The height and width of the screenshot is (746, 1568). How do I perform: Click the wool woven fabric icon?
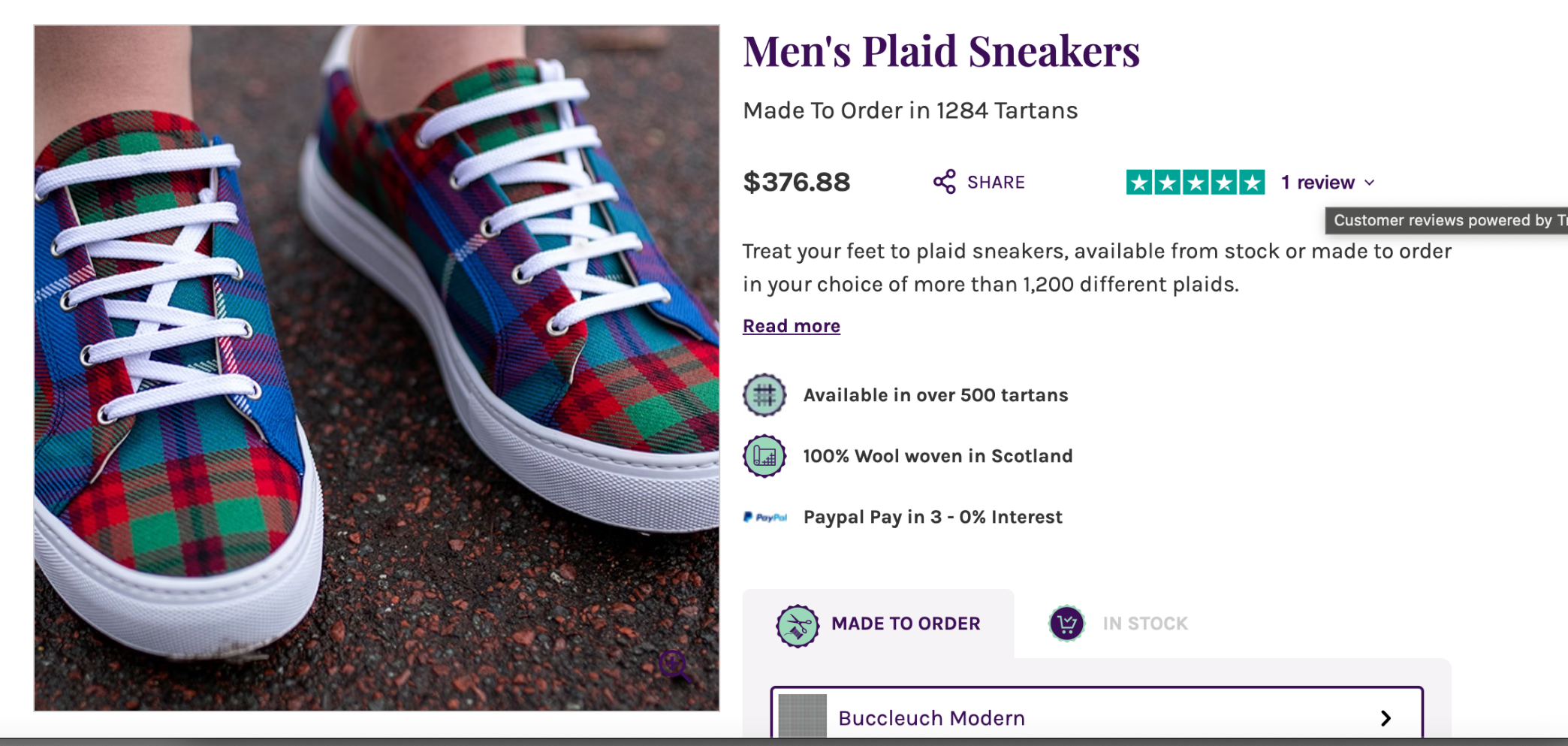pyautogui.click(x=764, y=456)
